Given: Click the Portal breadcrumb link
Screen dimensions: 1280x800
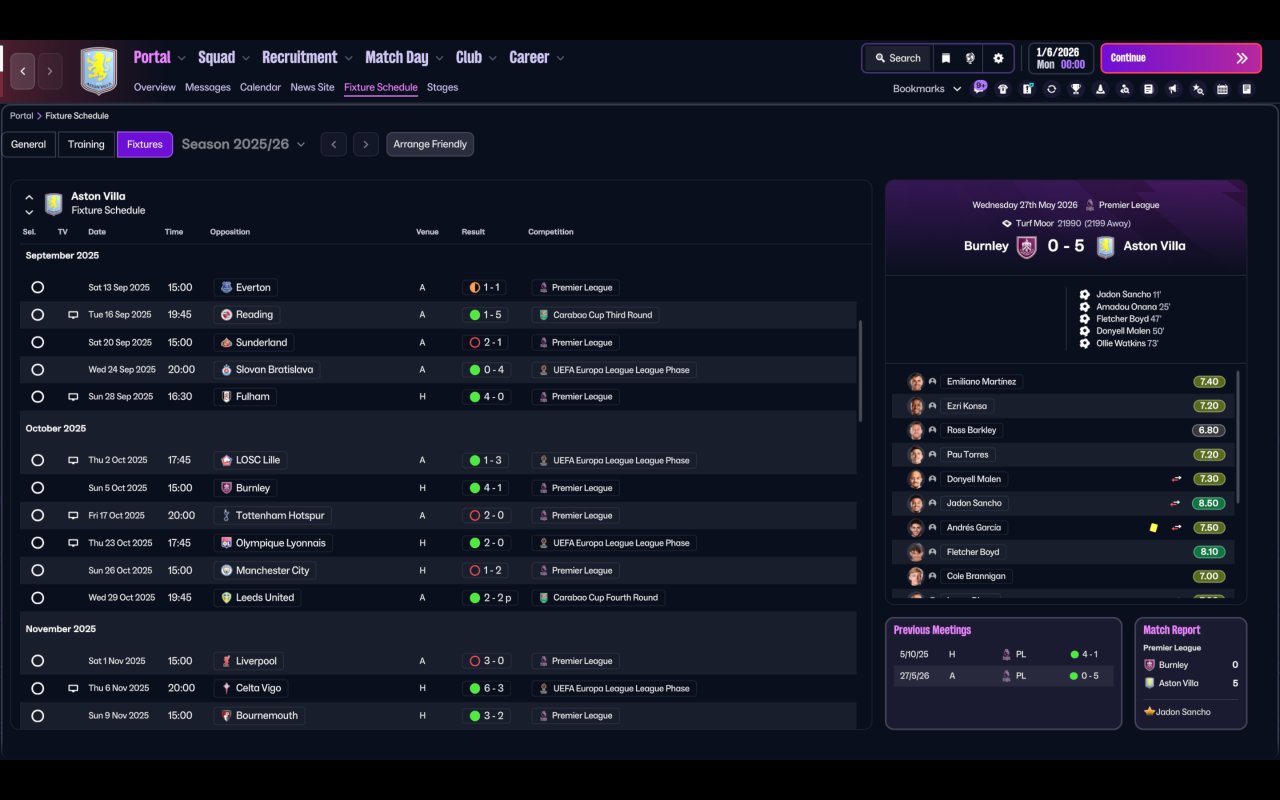Looking at the screenshot, I should [x=21, y=116].
